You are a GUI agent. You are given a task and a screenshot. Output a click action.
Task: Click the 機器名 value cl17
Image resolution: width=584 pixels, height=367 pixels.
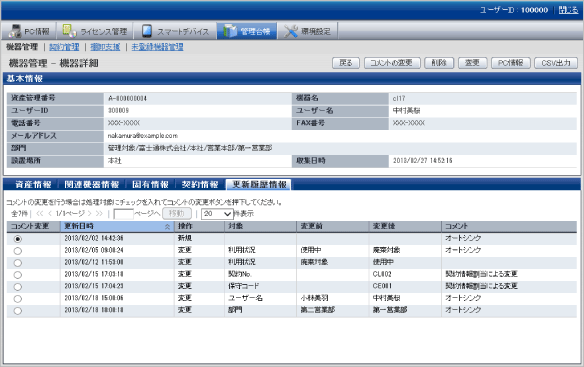coord(399,99)
